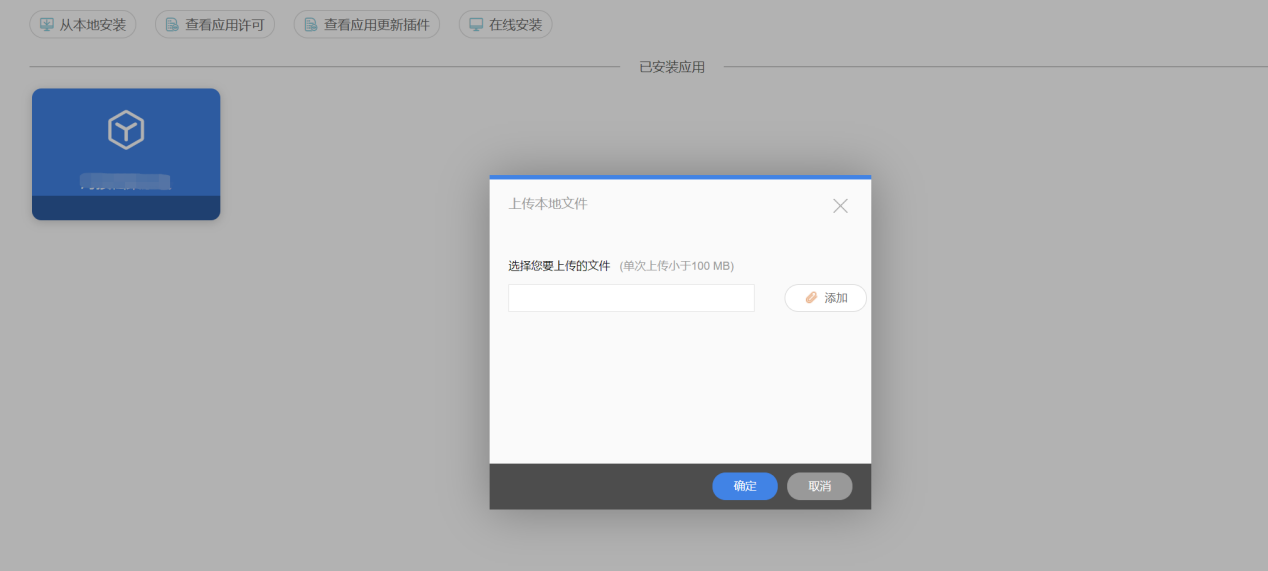Click the document icon beside 查看应用许可
This screenshot has height=571, width=1268.
click(172, 25)
